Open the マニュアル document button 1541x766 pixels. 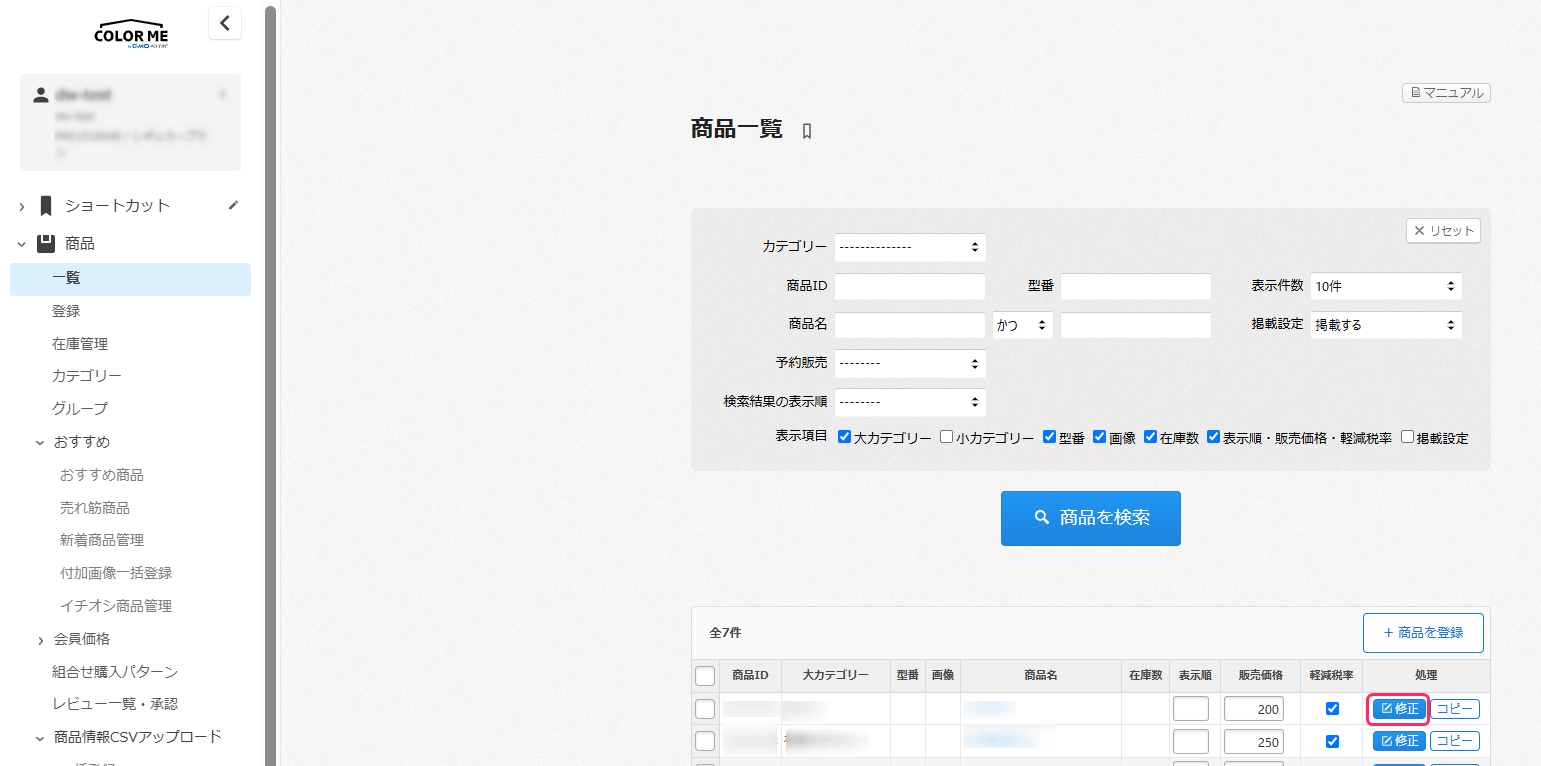click(x=1446, y=93)
